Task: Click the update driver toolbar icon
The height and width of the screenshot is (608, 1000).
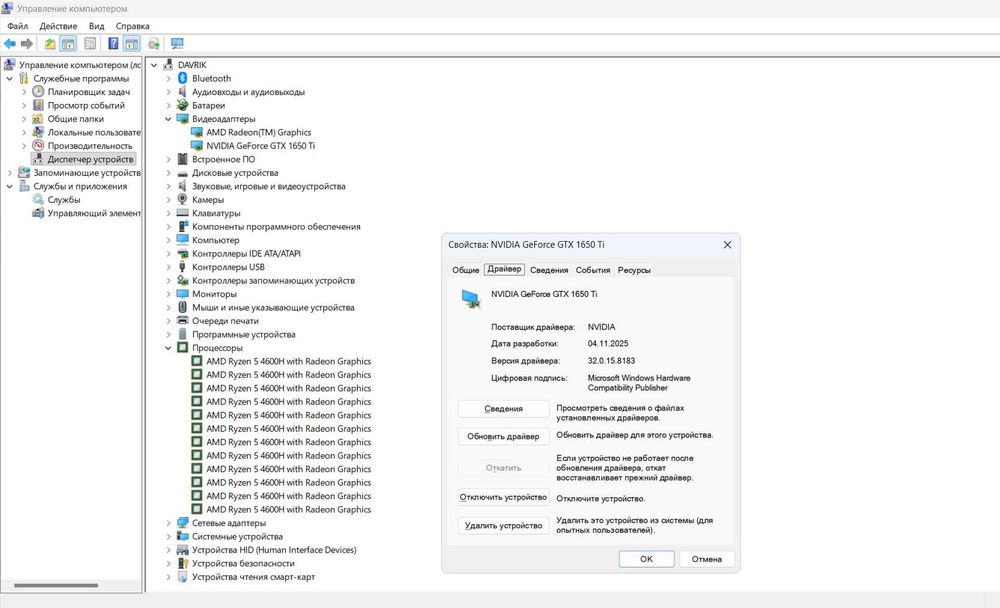Action: pos(154,43)
